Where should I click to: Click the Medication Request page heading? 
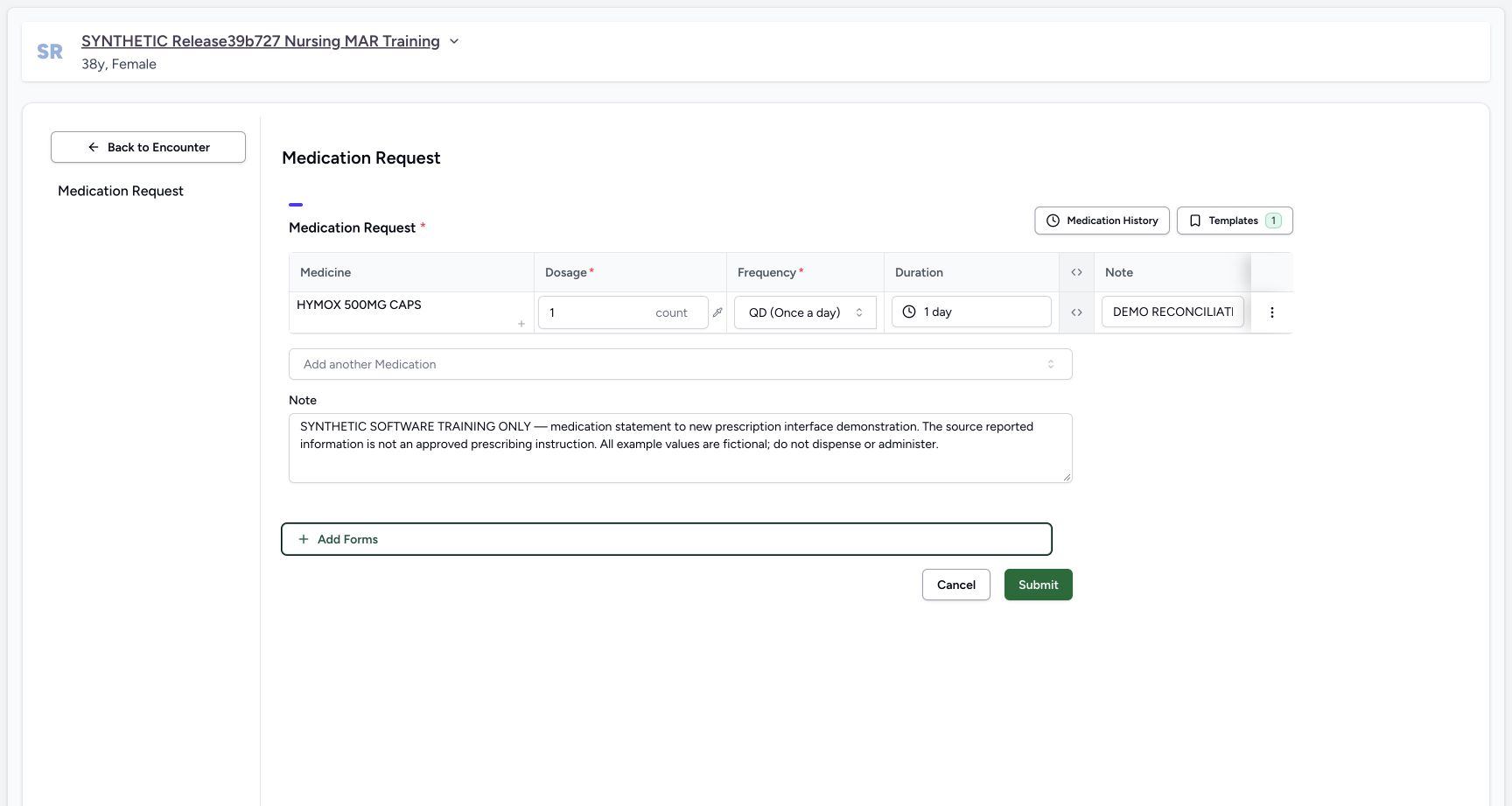pos(361,158)
